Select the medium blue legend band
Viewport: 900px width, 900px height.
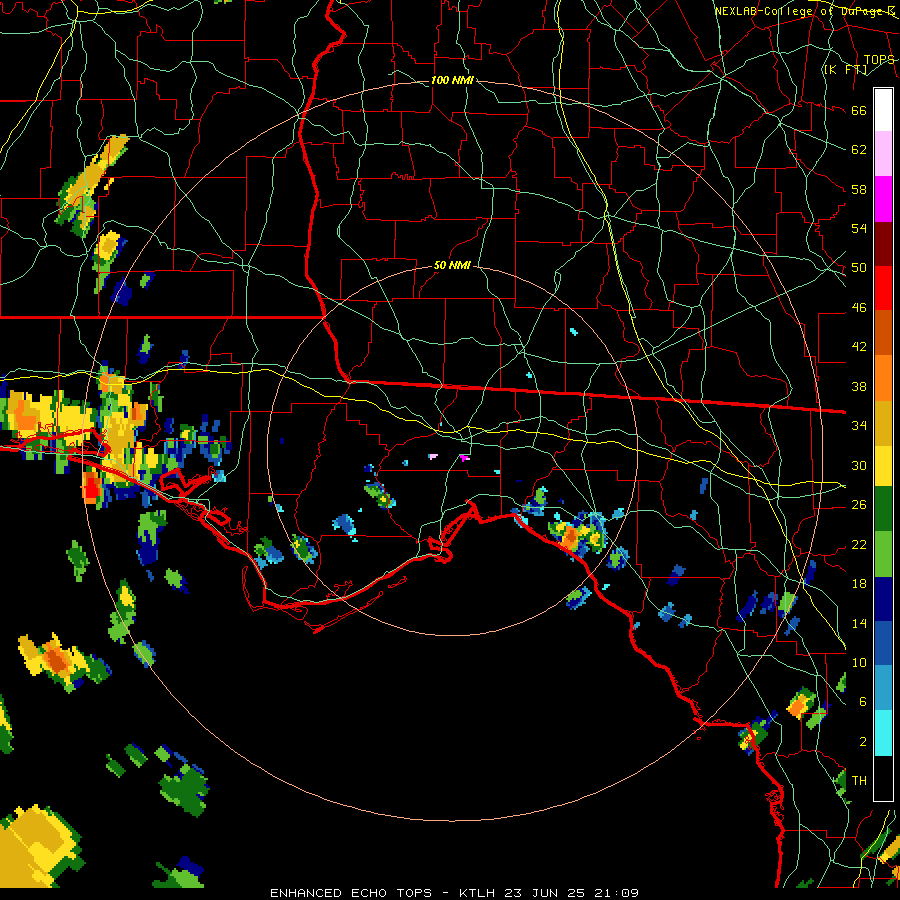pos(883,643)
